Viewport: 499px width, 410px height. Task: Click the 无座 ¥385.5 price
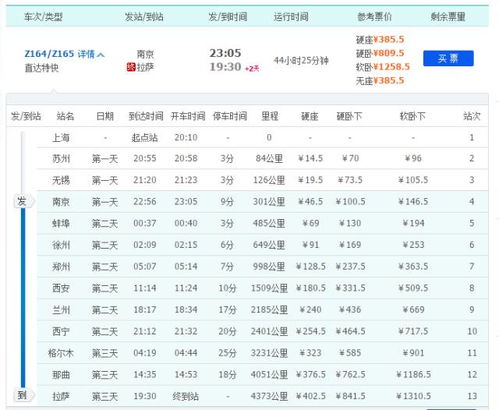pos(380,81)
